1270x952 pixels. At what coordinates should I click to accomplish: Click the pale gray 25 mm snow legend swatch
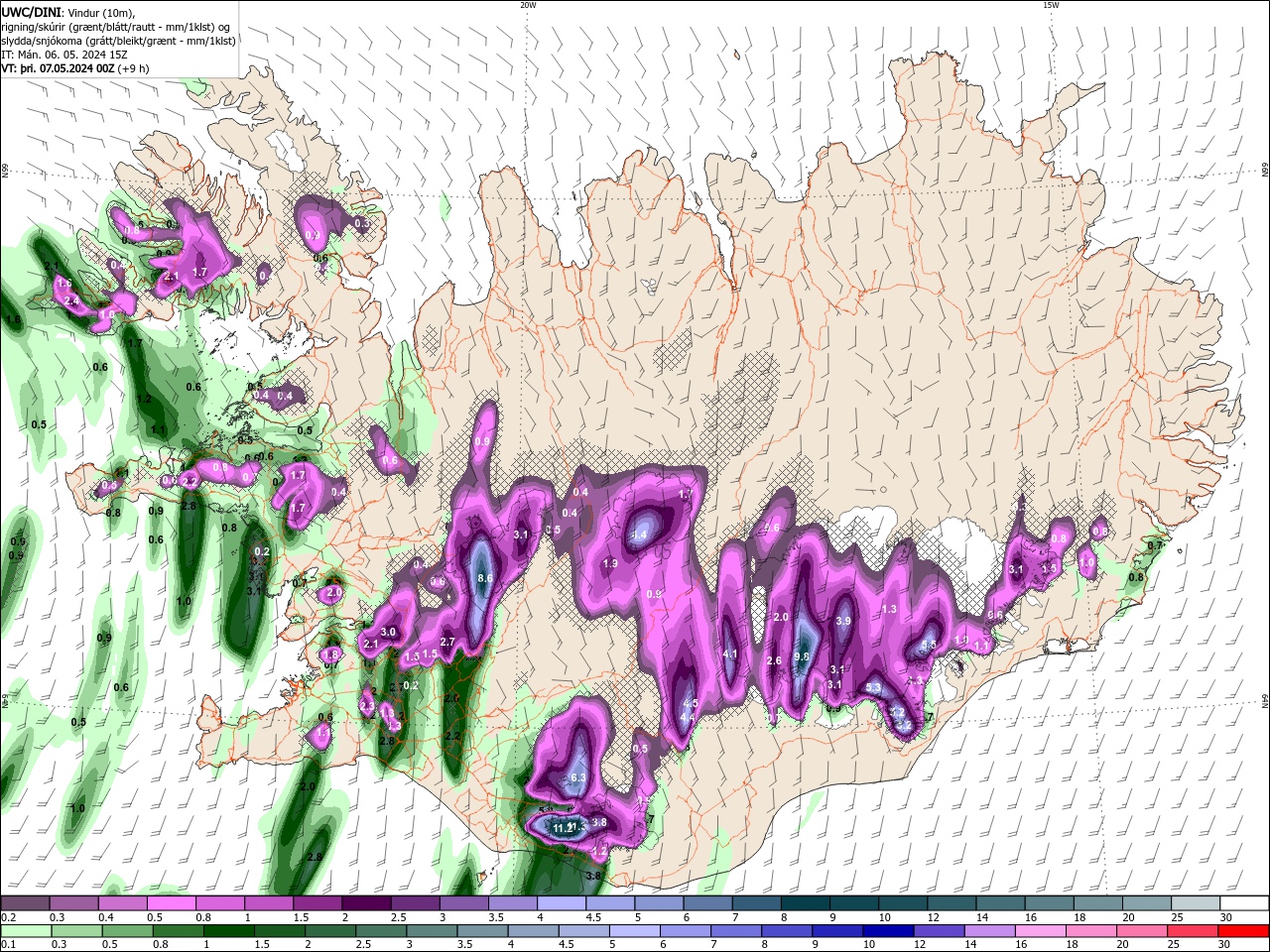pos(1196,903)
